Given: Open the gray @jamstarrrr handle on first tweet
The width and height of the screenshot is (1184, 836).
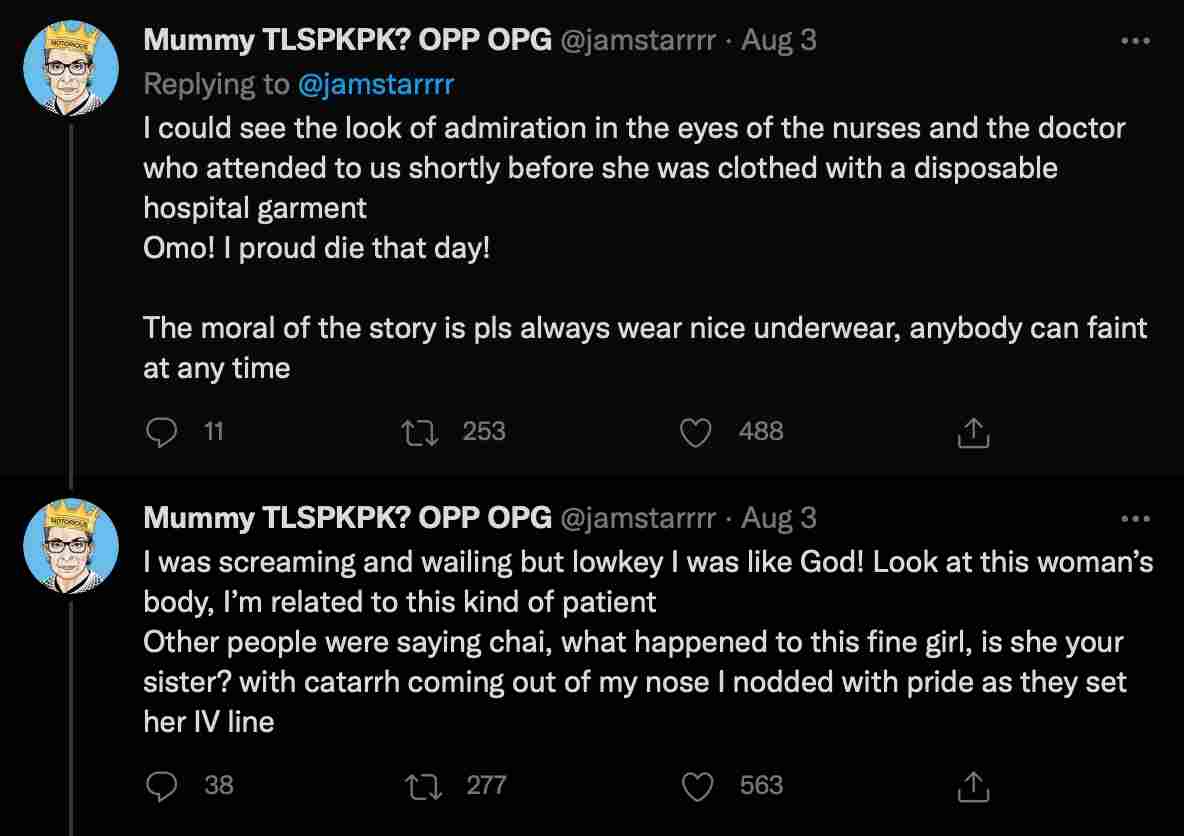Looking at the screenshot, I should pyautogui.click(x=637, y=41).
